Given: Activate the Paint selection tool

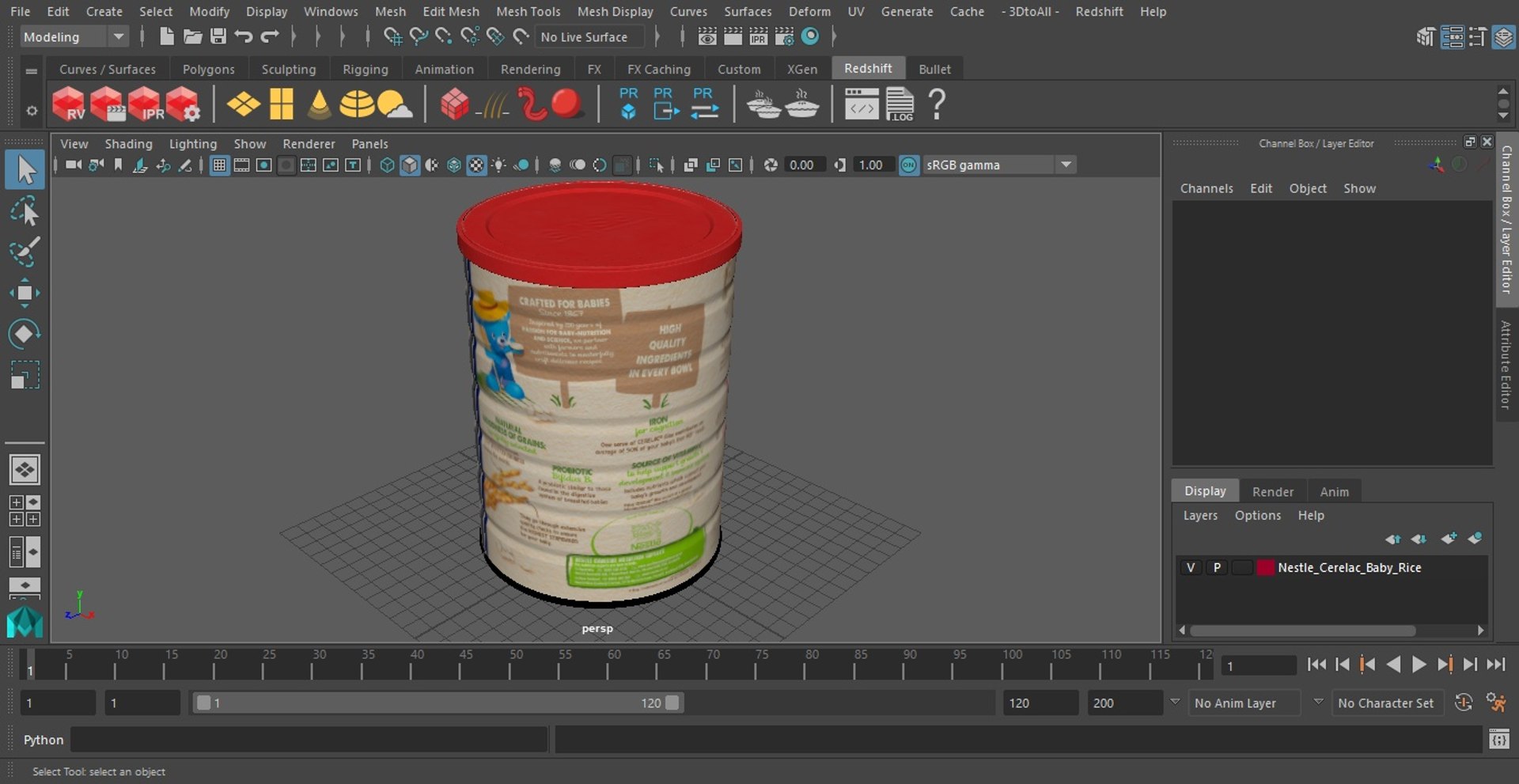Looking at the screenshot, I should 25,252.
